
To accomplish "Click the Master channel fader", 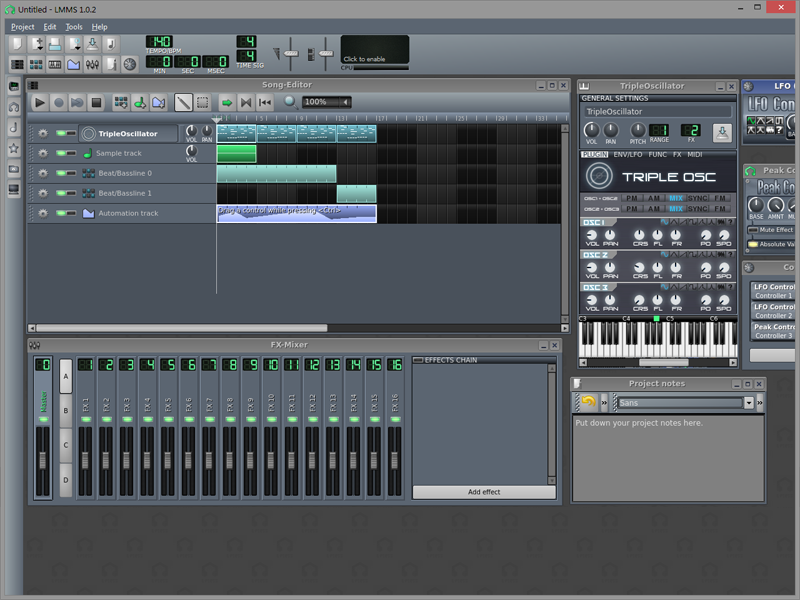I will point(43,462).
